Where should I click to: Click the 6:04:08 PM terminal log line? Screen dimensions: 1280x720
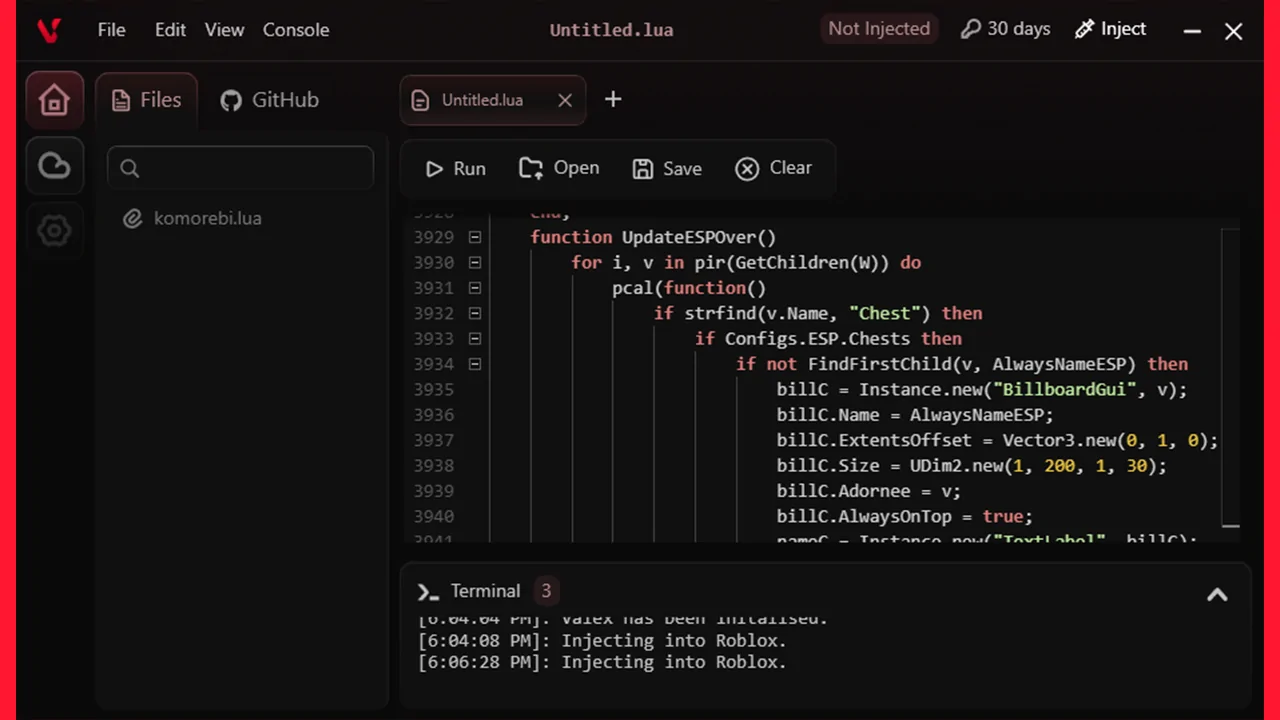602,641
